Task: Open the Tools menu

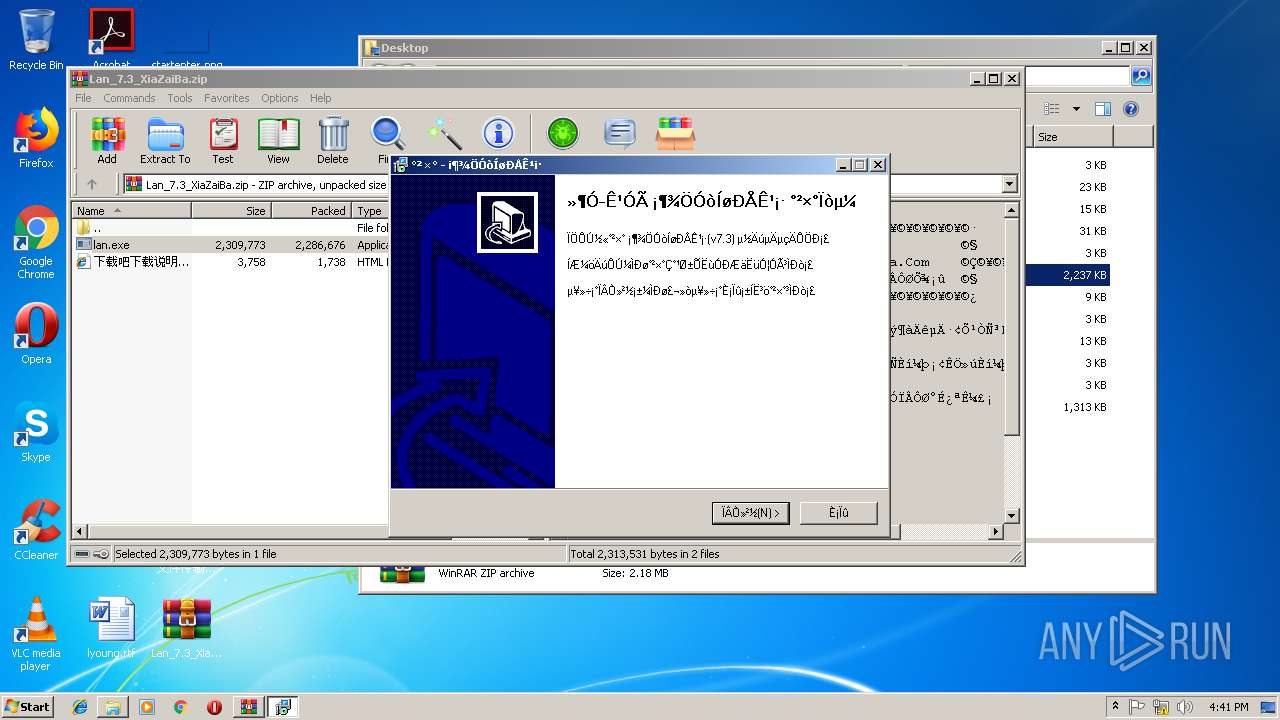Action: click(x=180, y=98)
